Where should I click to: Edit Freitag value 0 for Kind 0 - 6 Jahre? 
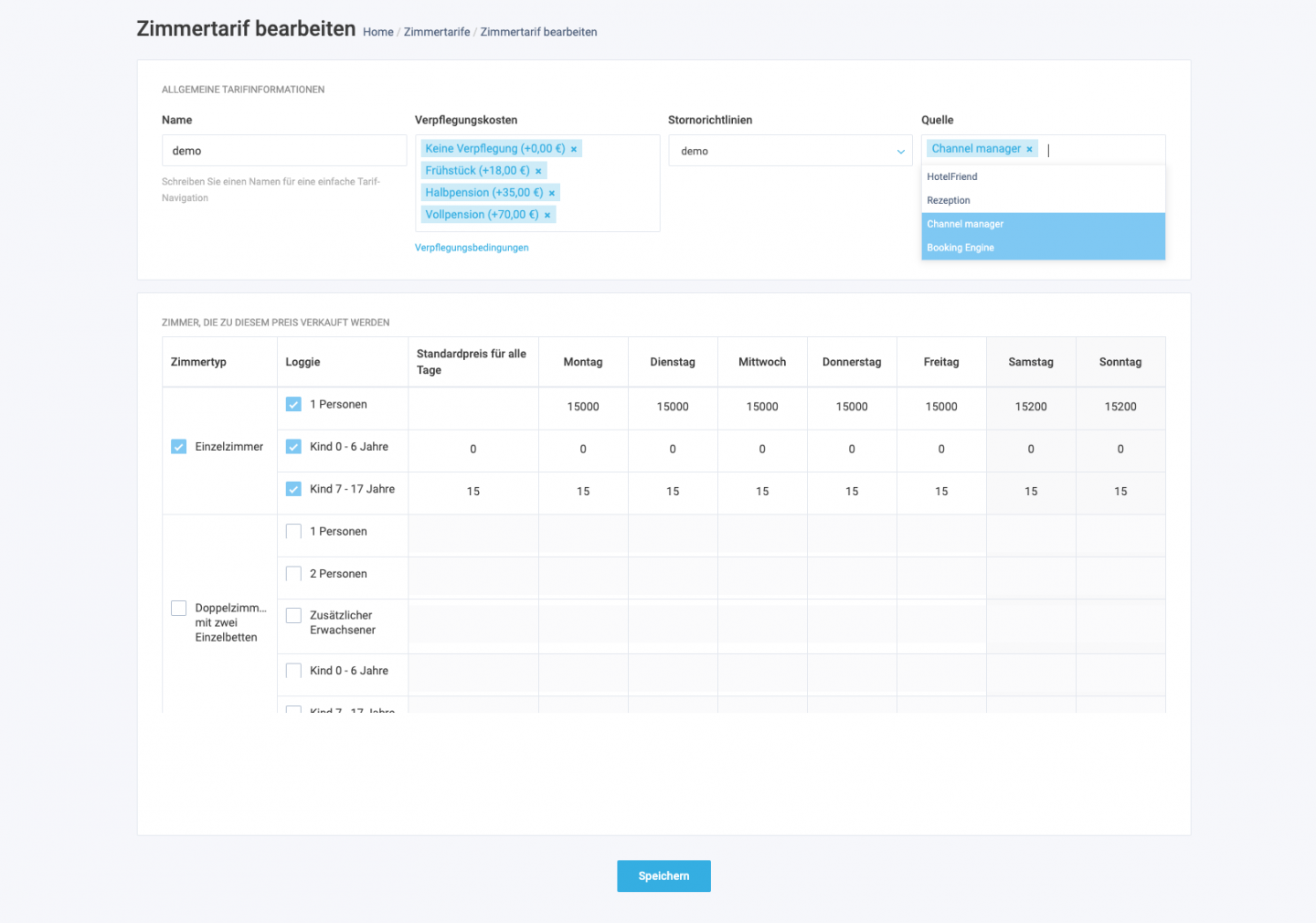[941, 450]
